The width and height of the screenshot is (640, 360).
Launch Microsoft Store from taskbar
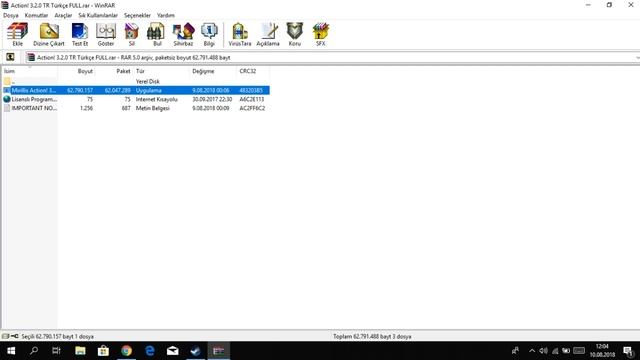[x=103, y=351]
